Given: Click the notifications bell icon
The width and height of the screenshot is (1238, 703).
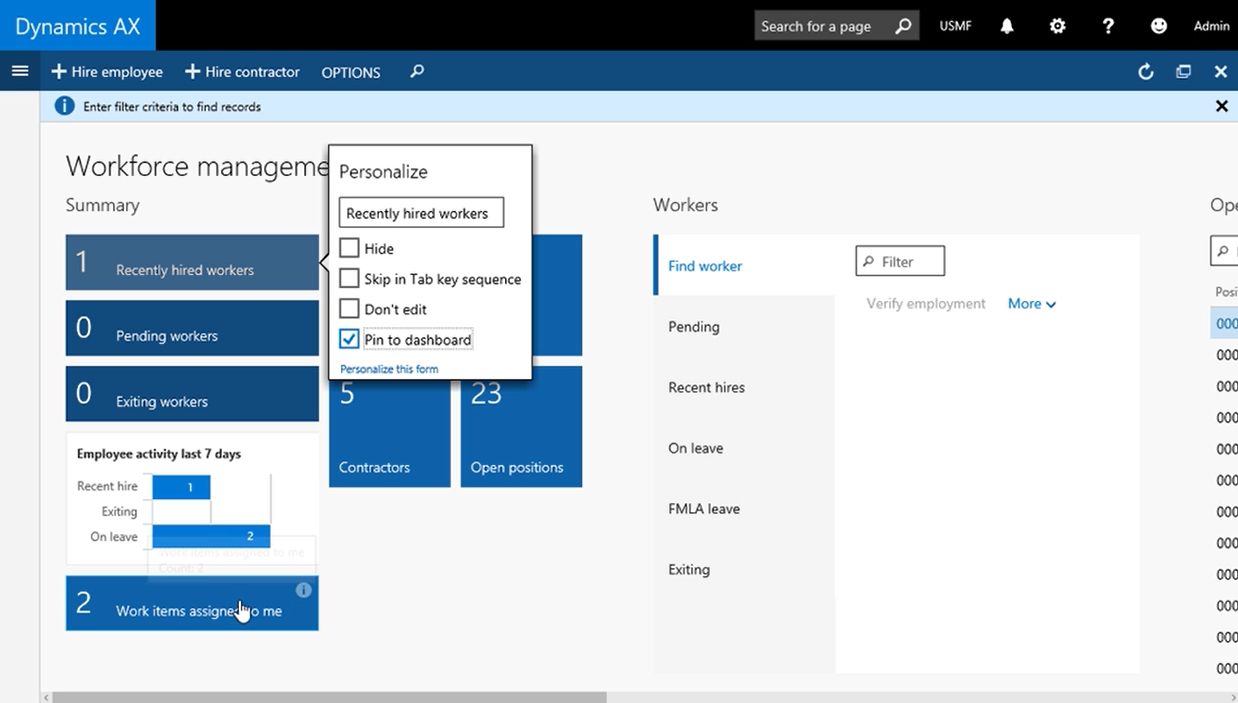Looking at the screenshot, I should pyautogui.click(x=1007, y=26).
